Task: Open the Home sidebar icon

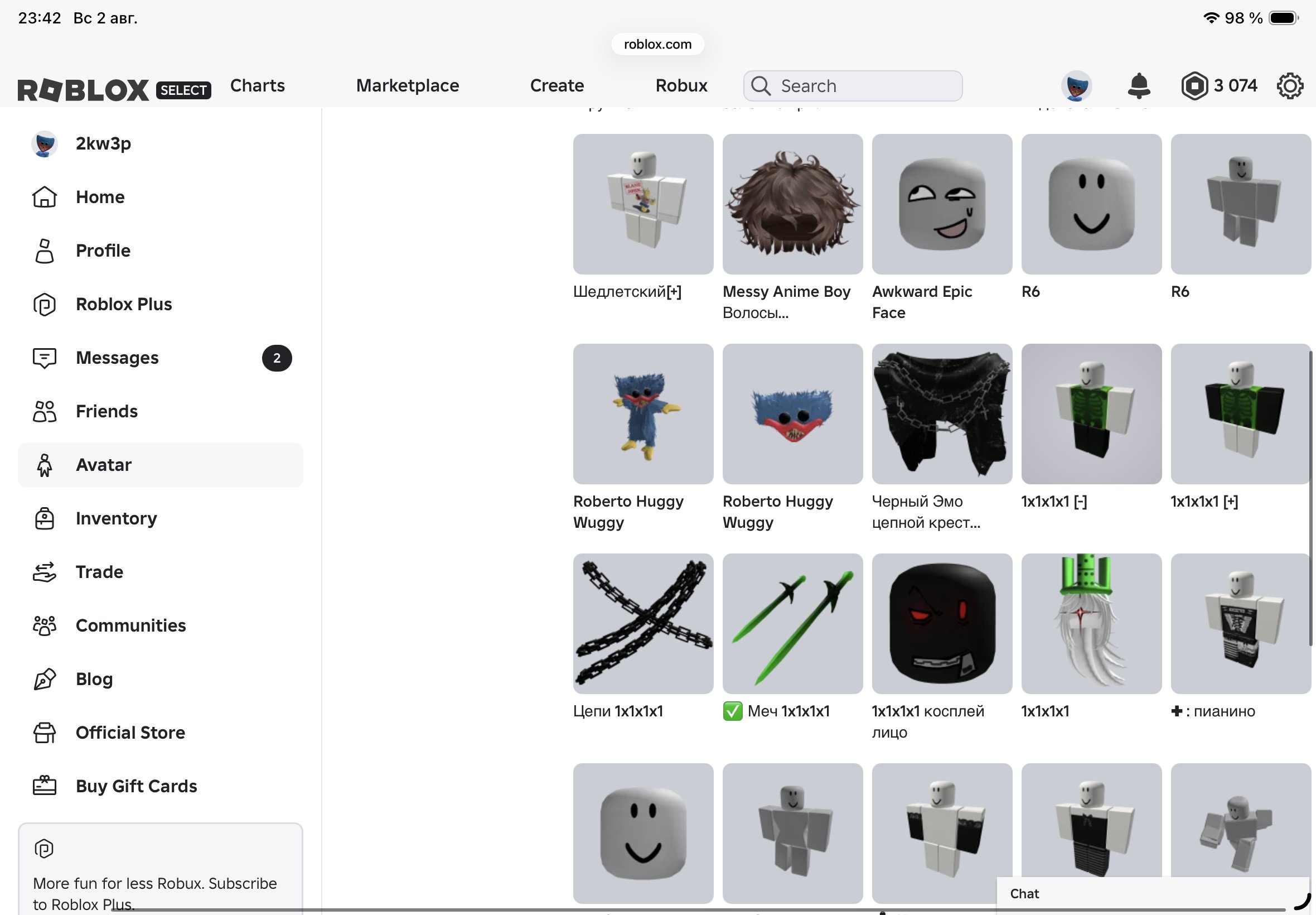Action: click(x=44, y=196)
